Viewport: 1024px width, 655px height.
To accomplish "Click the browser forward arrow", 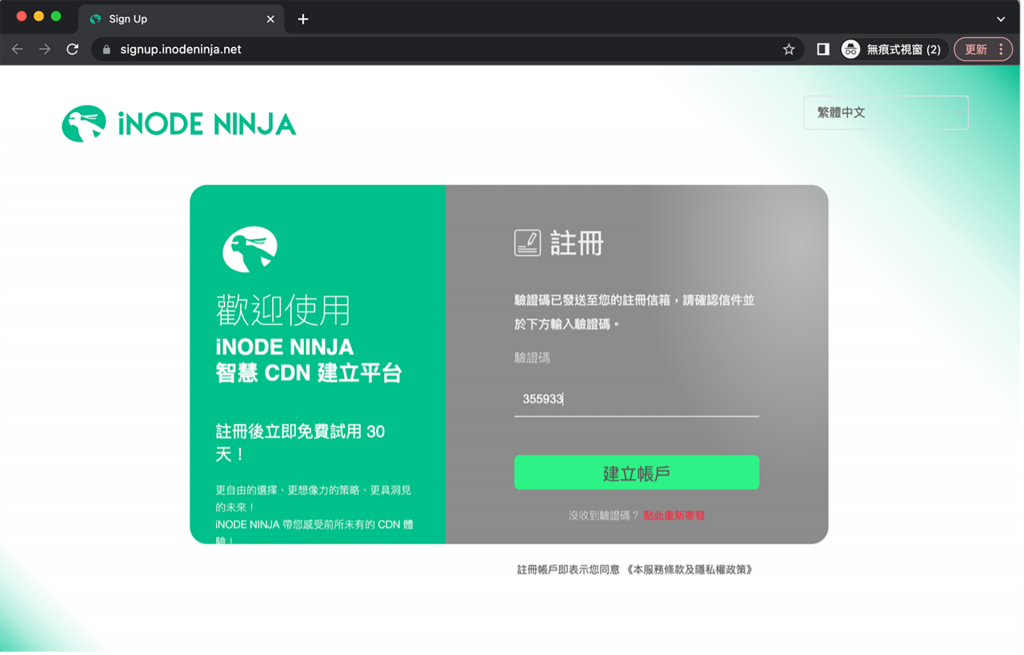I will click(44, 50).
